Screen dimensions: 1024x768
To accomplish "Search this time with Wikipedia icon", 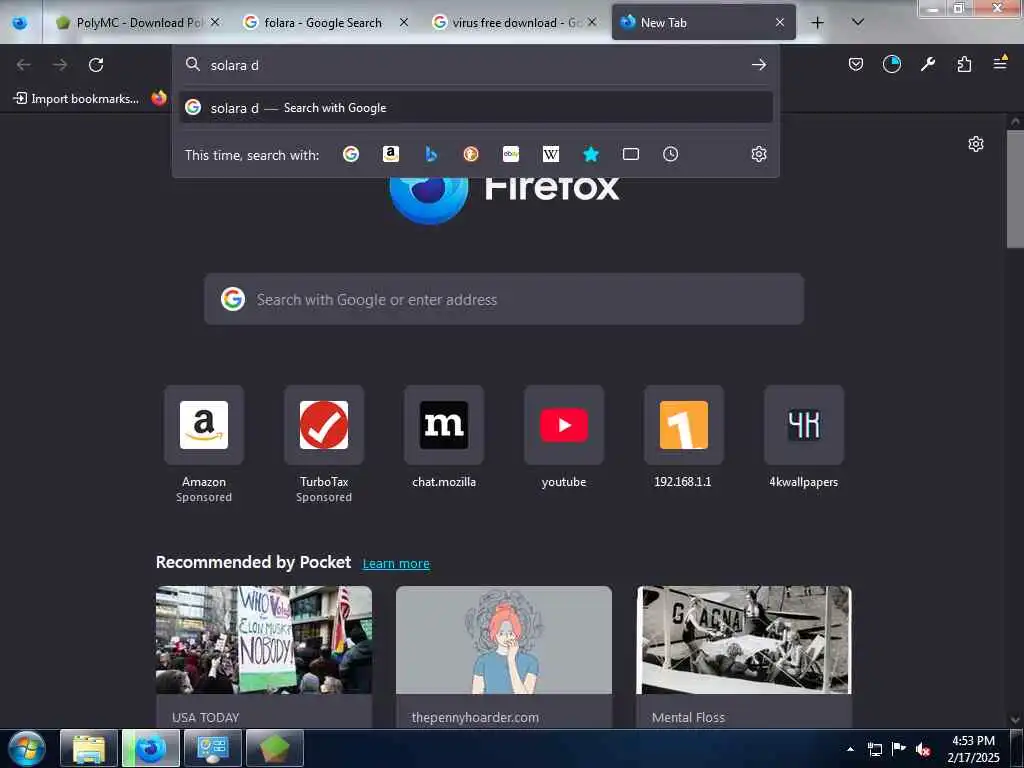I will [x=551, y=154].
